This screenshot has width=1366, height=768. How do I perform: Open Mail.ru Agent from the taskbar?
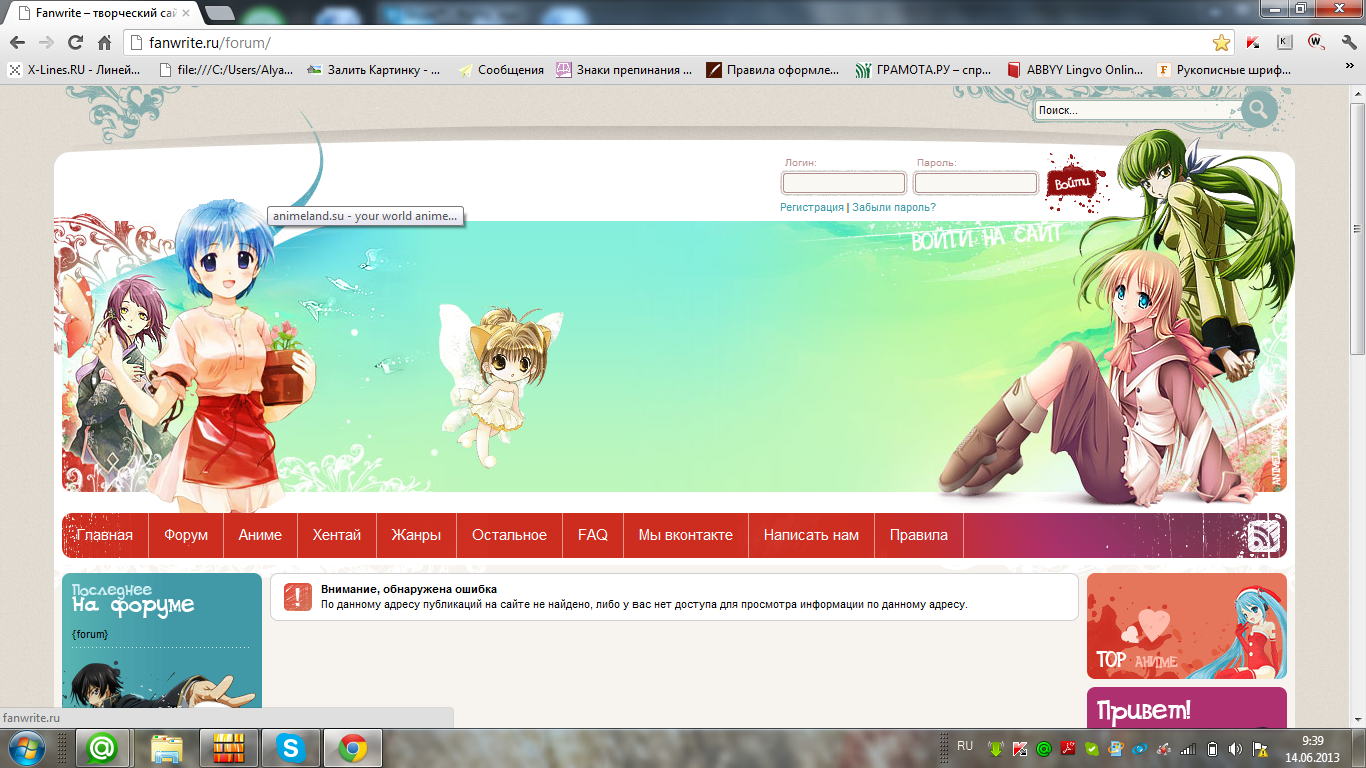coord(104,748)
